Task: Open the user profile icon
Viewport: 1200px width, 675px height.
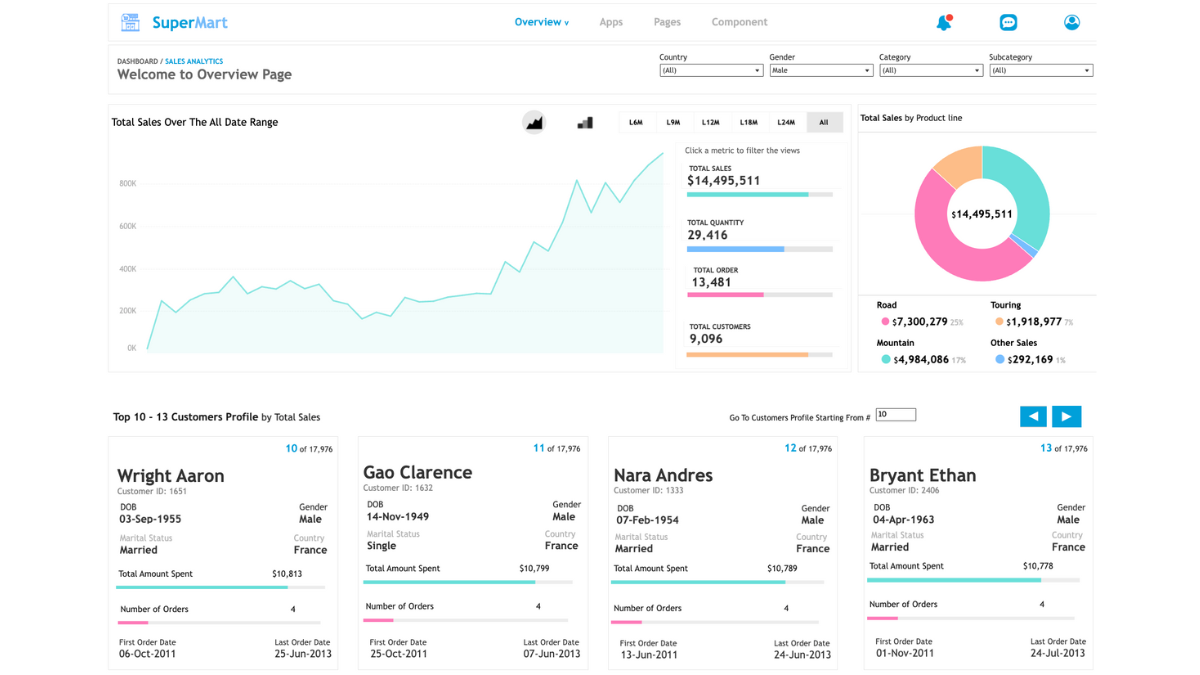Action: click(x=1072, y=22)
